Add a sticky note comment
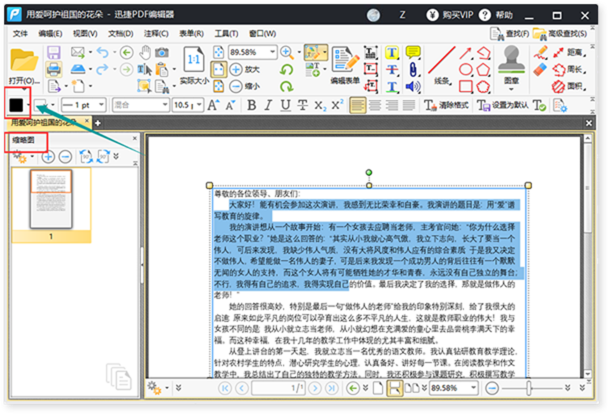Screen dimensions: 609x414 [412, 52]
